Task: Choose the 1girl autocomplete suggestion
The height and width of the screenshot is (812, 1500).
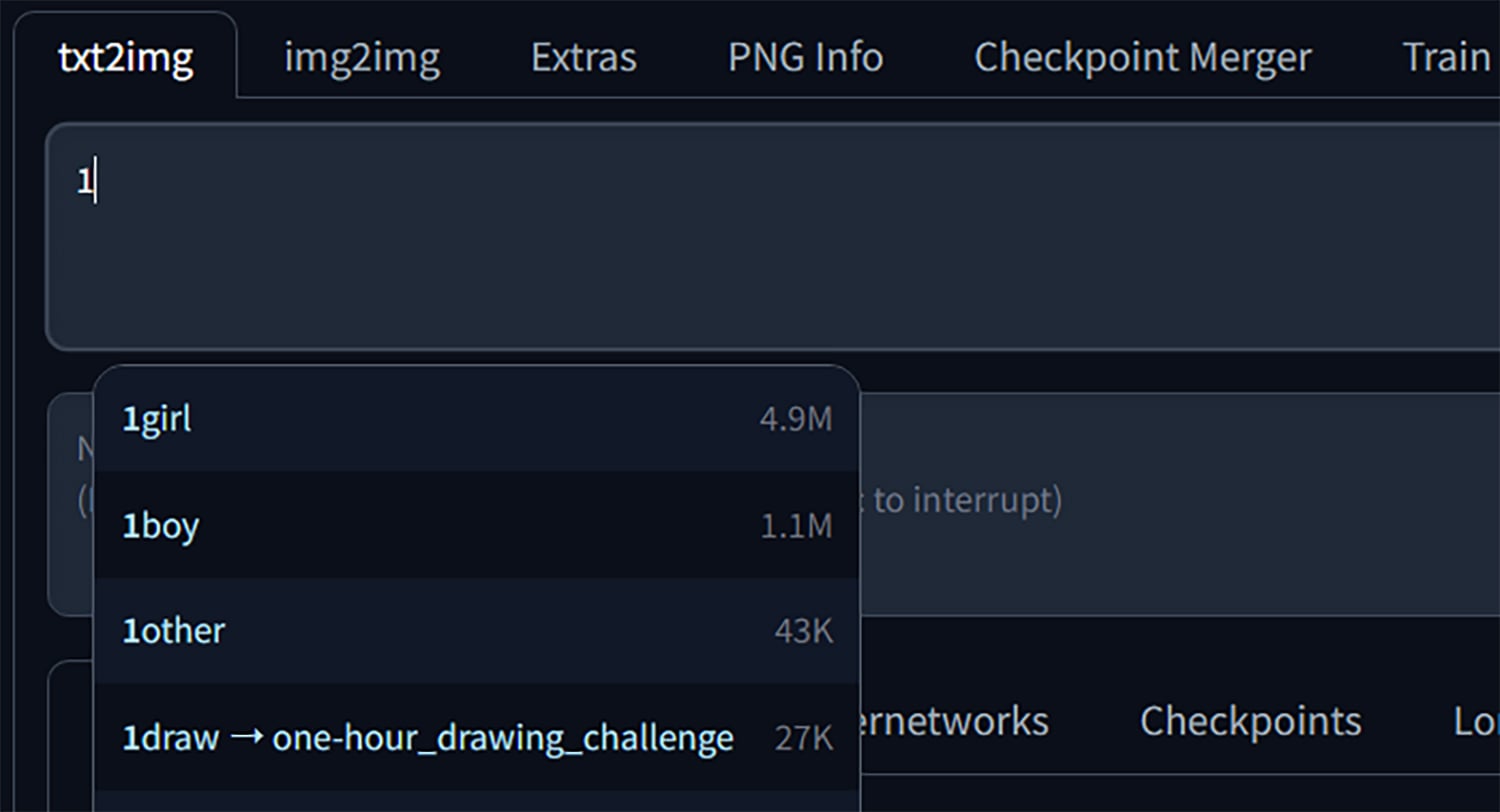Action: click(476, 418)
